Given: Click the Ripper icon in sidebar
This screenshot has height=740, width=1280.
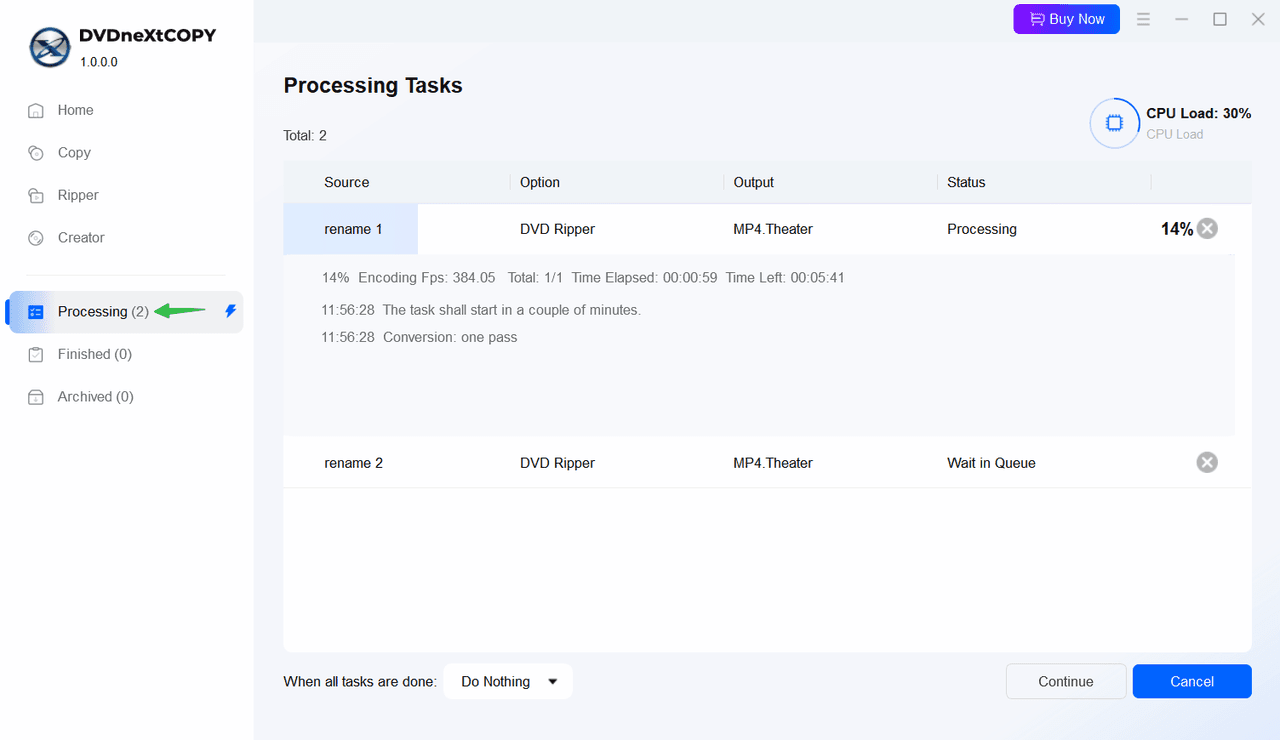Looking at the screenshot, I should (x=36, y=196).
